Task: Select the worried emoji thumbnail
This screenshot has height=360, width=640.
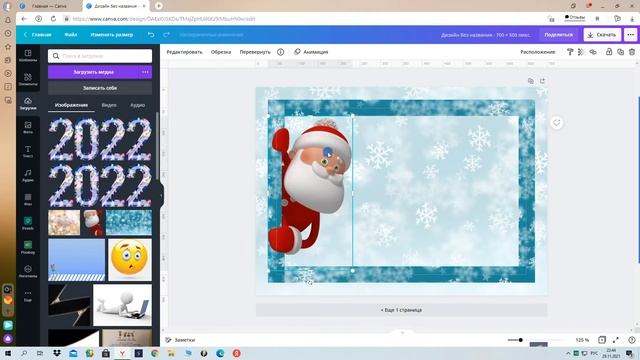Action: (x=129, y=260)
